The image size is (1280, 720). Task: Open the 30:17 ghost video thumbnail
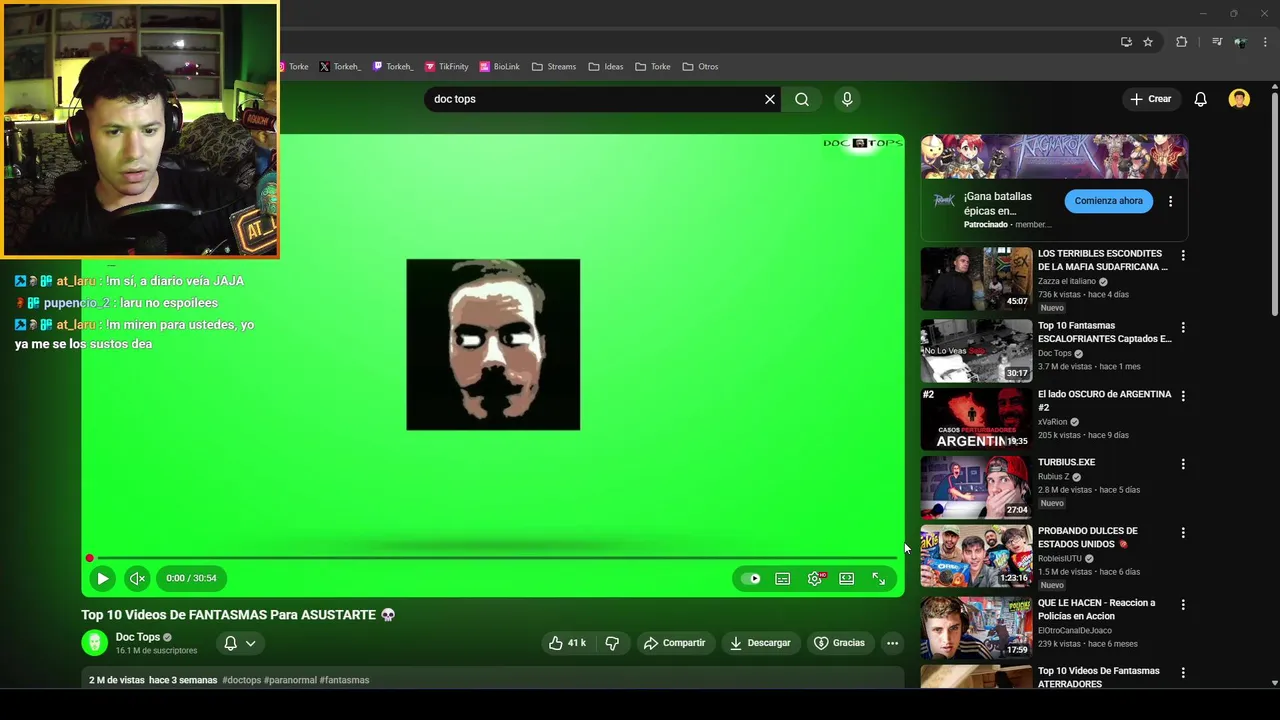(x=976, y=351)
